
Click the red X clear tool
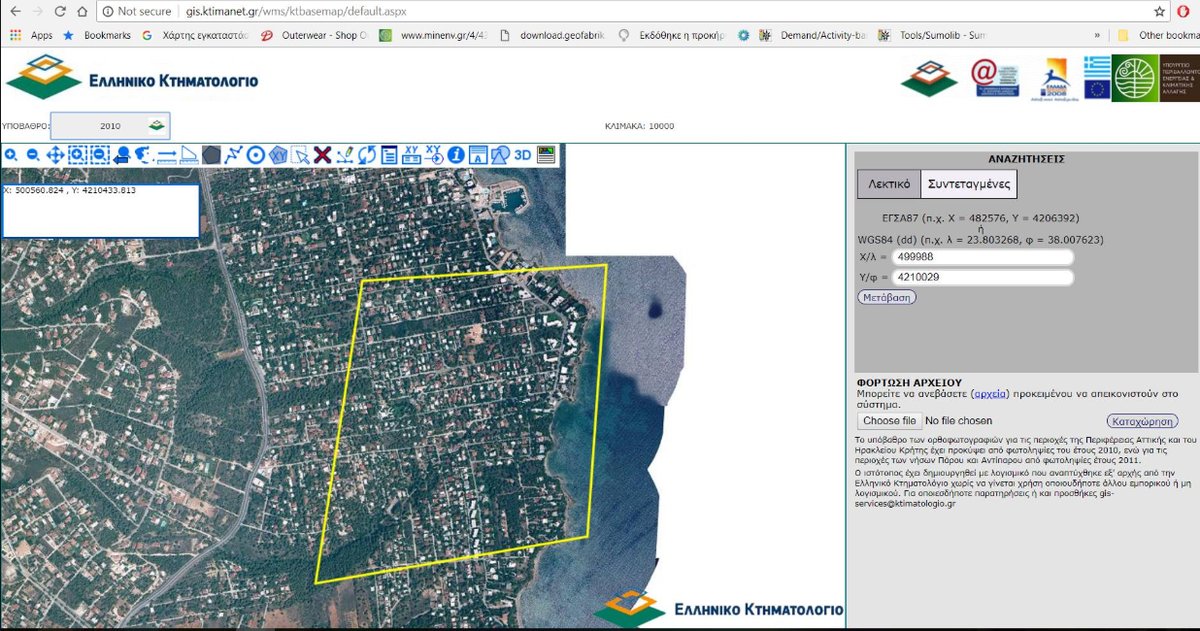tap(322, 155)
